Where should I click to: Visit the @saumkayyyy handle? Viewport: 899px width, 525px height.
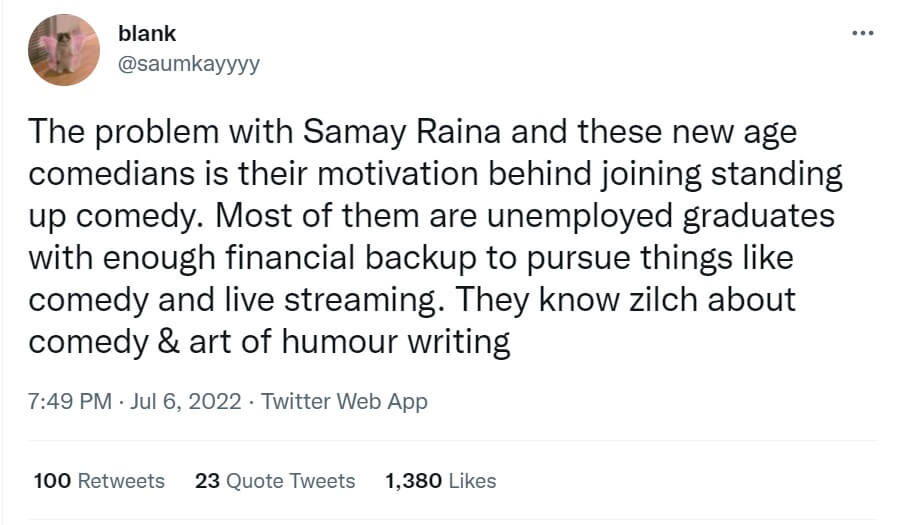click(x=189, y=63)
